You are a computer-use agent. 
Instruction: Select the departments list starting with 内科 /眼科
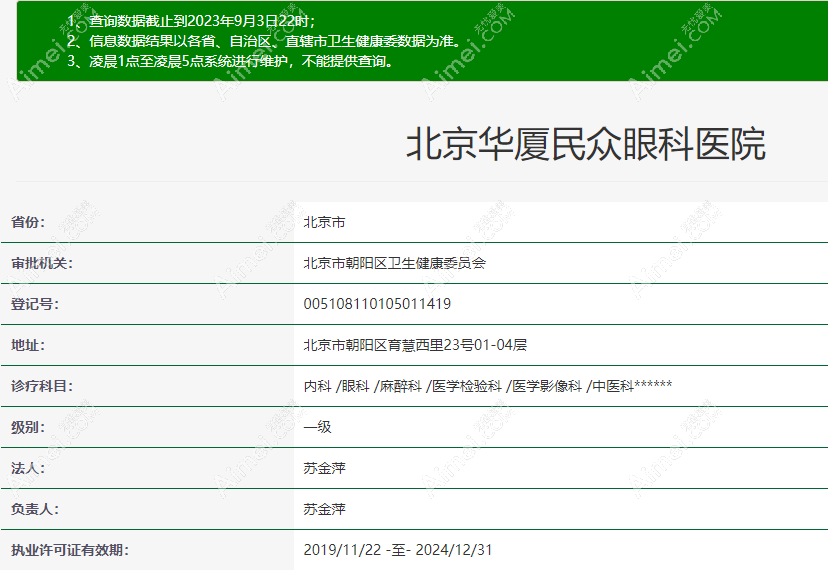click(x=488, y=386)
